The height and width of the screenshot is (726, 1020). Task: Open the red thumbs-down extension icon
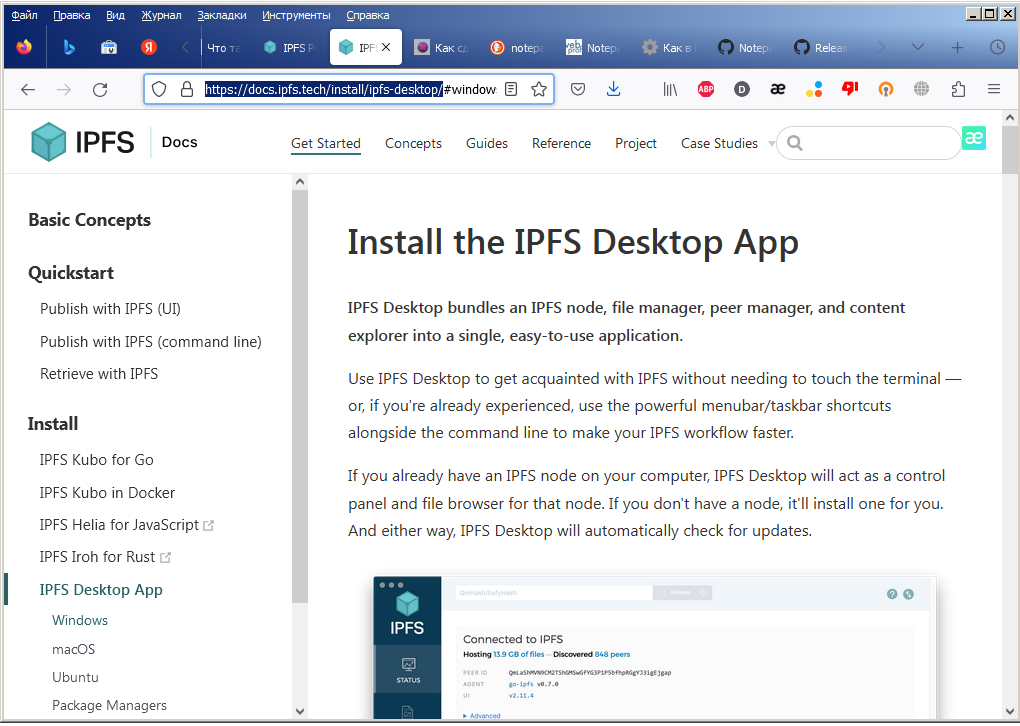point(850,89)
